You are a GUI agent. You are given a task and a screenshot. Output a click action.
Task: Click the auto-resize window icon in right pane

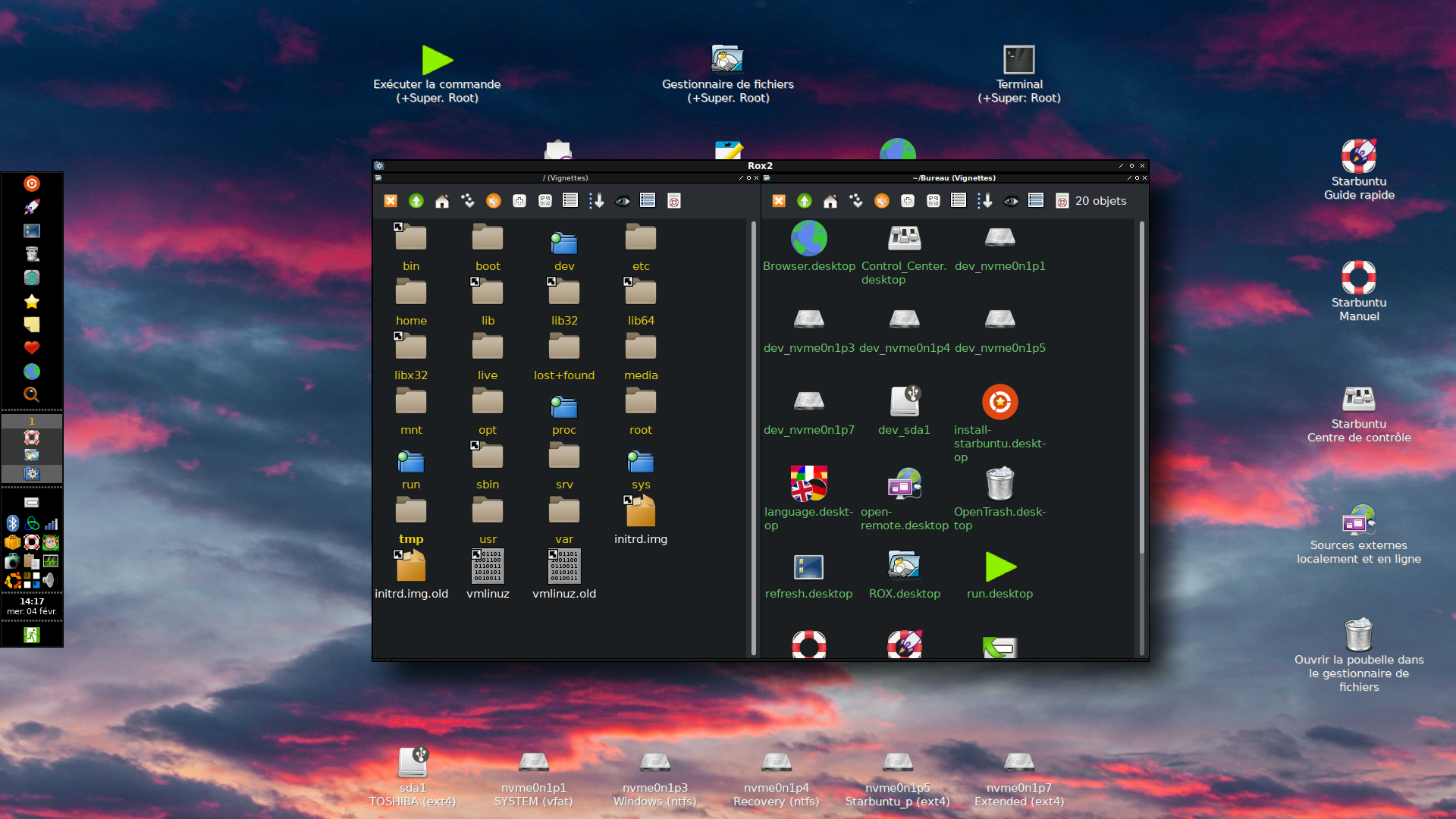pyautogui.click(x=934, y=201)
